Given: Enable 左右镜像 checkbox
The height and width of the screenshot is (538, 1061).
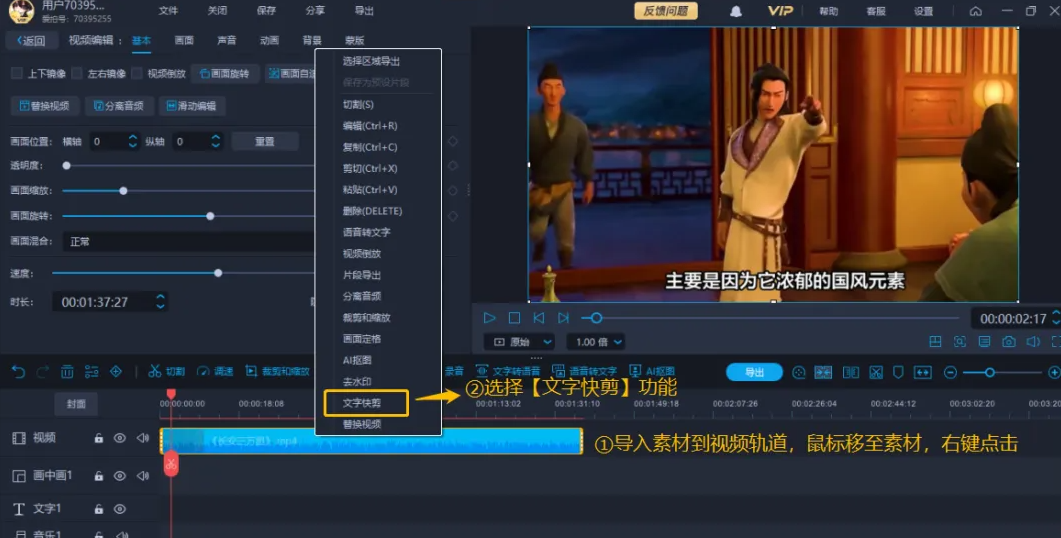Looking at the screenshot, I should click(77, 73).
